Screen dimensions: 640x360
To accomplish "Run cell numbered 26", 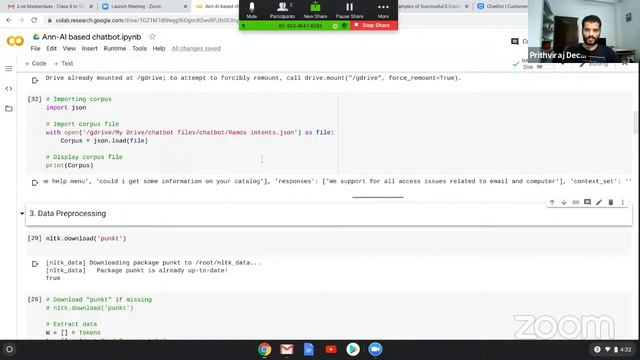I will 34,300.
